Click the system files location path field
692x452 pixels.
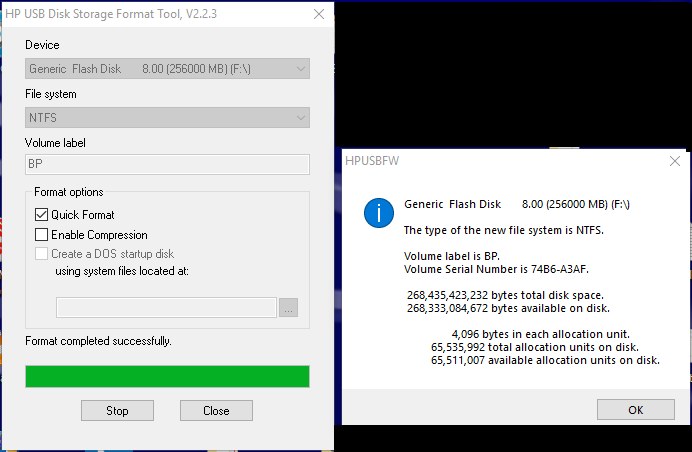(x=166, y=307)
